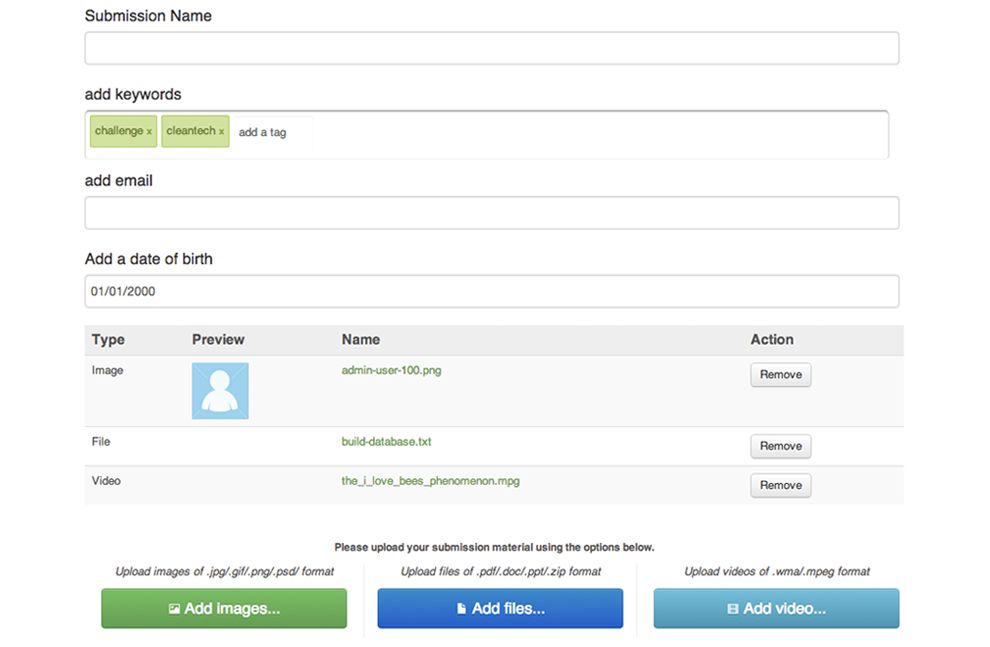
Task: Focus the Submission Name field
Action: coord(492,48)
